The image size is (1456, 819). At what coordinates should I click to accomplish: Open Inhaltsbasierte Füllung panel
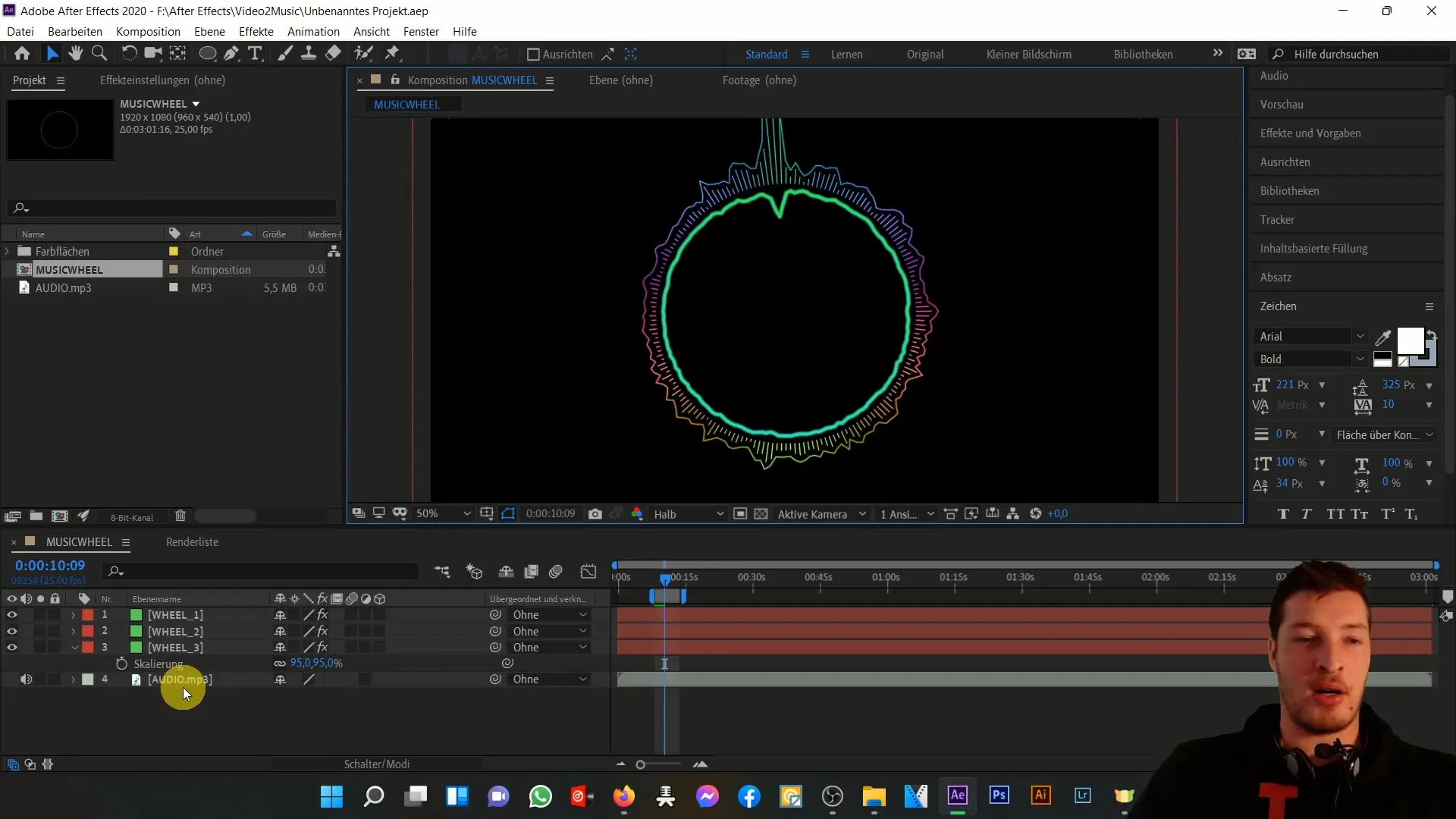1313,249
